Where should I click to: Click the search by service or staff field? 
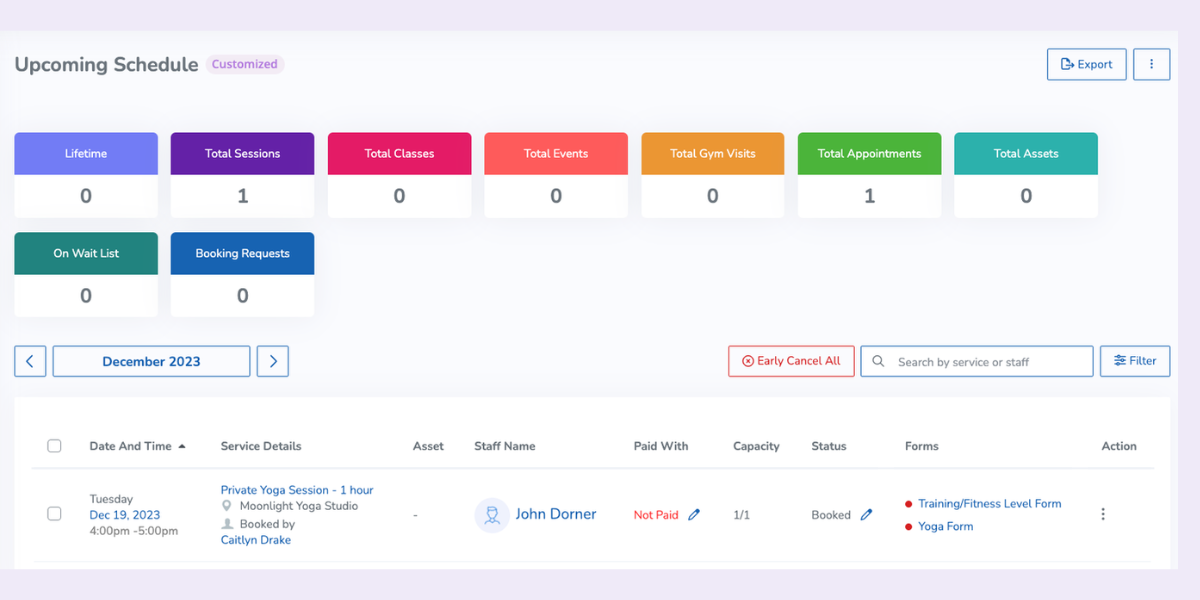click(x=975, y=360)
